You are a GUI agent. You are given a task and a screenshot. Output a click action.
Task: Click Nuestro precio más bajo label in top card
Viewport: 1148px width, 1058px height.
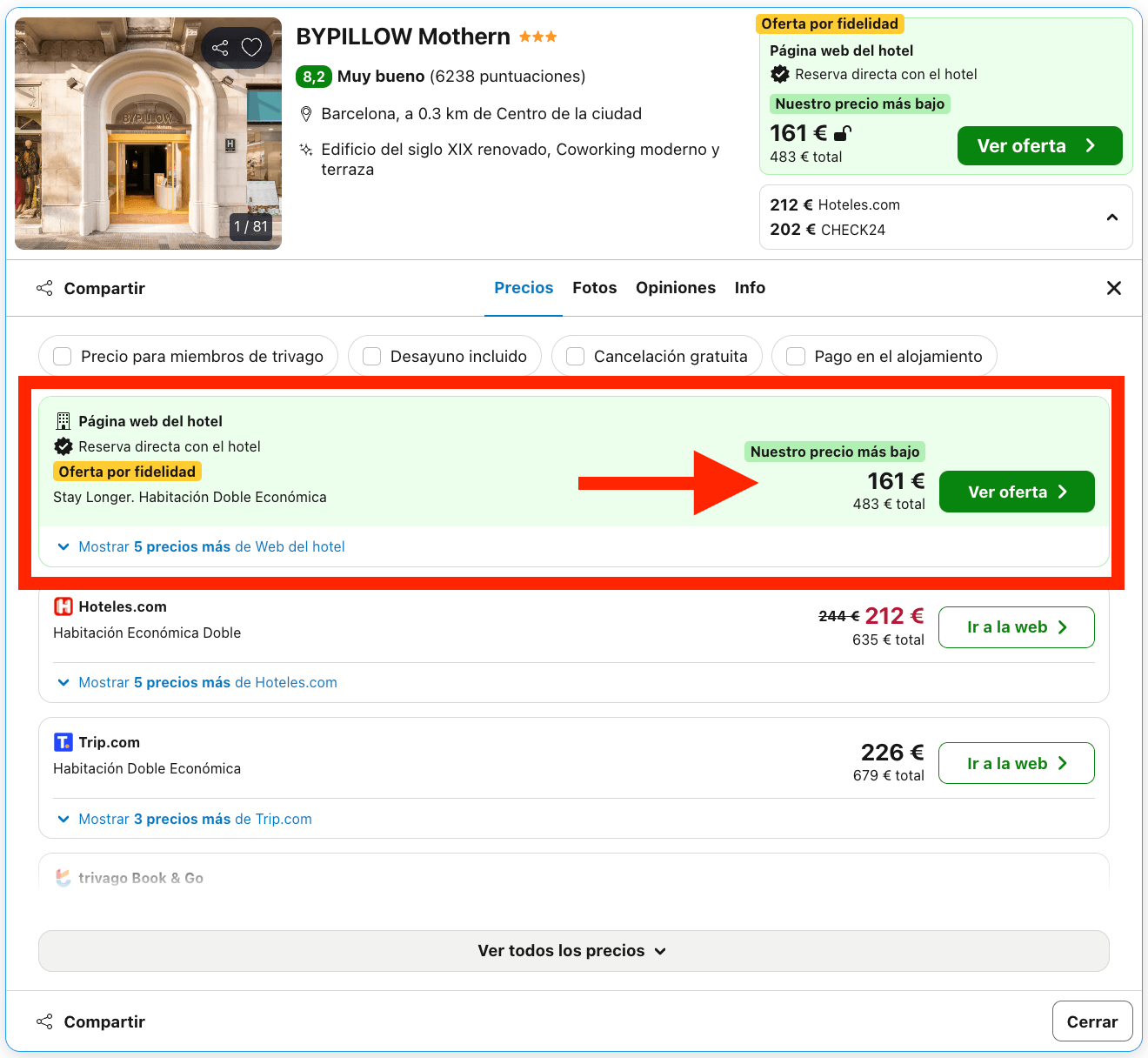click(860, 104)
